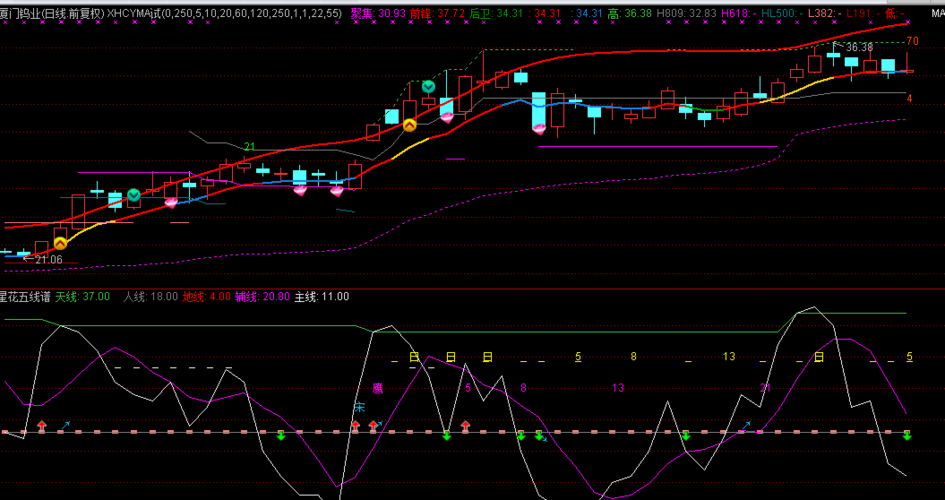
Task: Click the 21.06 low price annotation
Action: point(49,260)
